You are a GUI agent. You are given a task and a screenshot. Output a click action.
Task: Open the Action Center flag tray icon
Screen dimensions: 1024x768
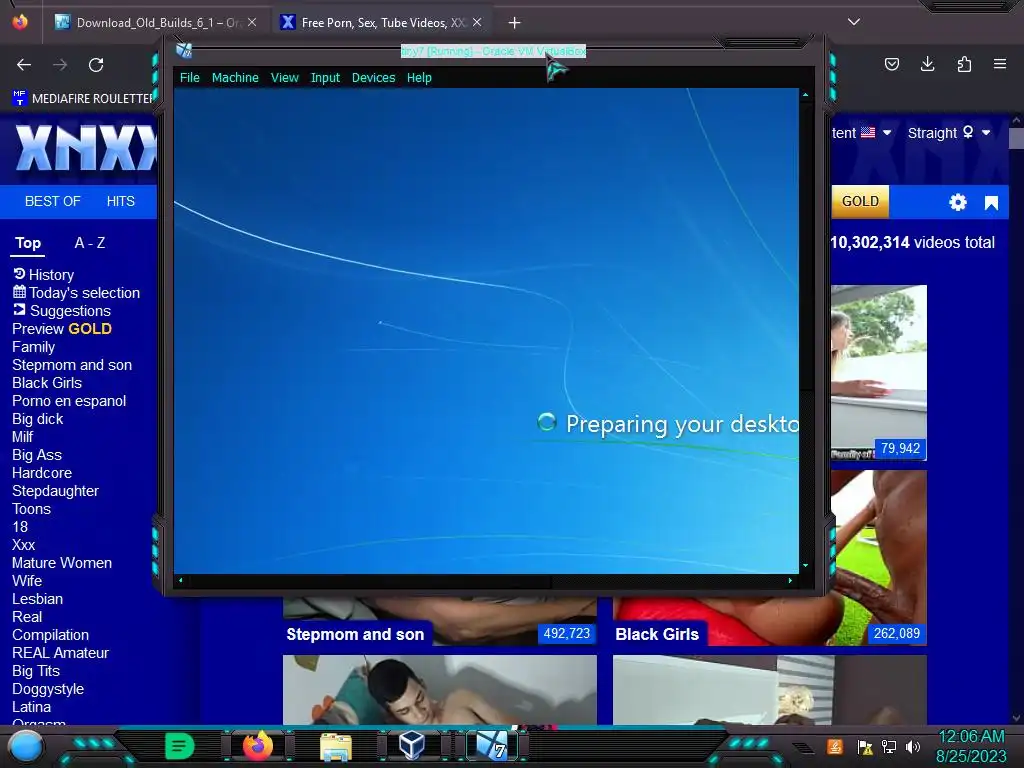tap(864, 746)
